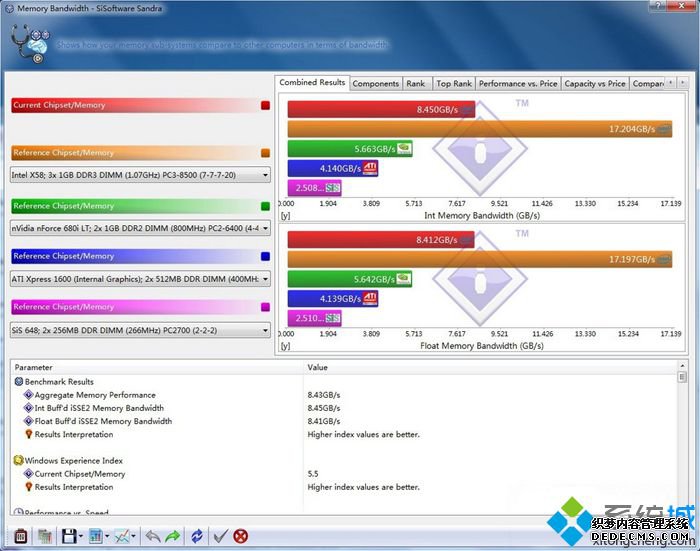Click the Windows Experience Index section icon
Image resolution: width=700 pixels, height=551 pixels.
tap(18, 460)
